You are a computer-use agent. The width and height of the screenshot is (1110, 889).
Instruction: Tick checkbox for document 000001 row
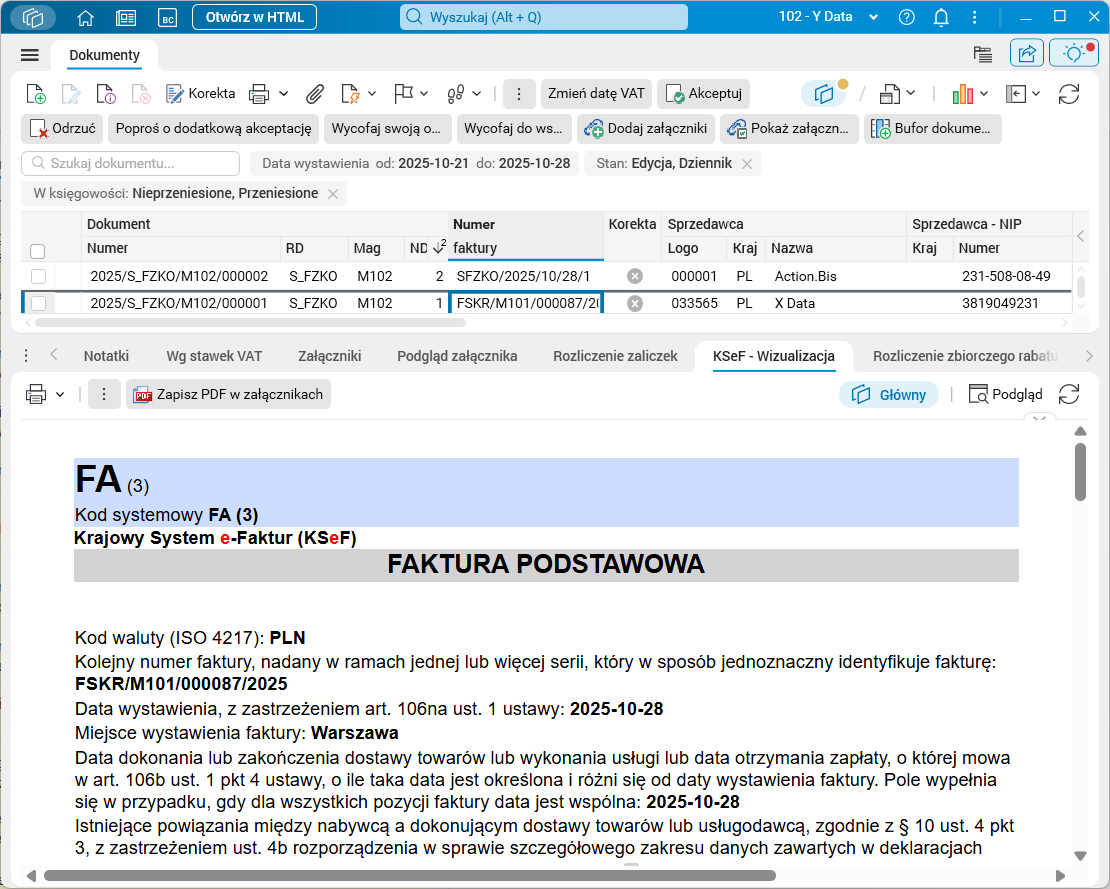pos(38,303)
